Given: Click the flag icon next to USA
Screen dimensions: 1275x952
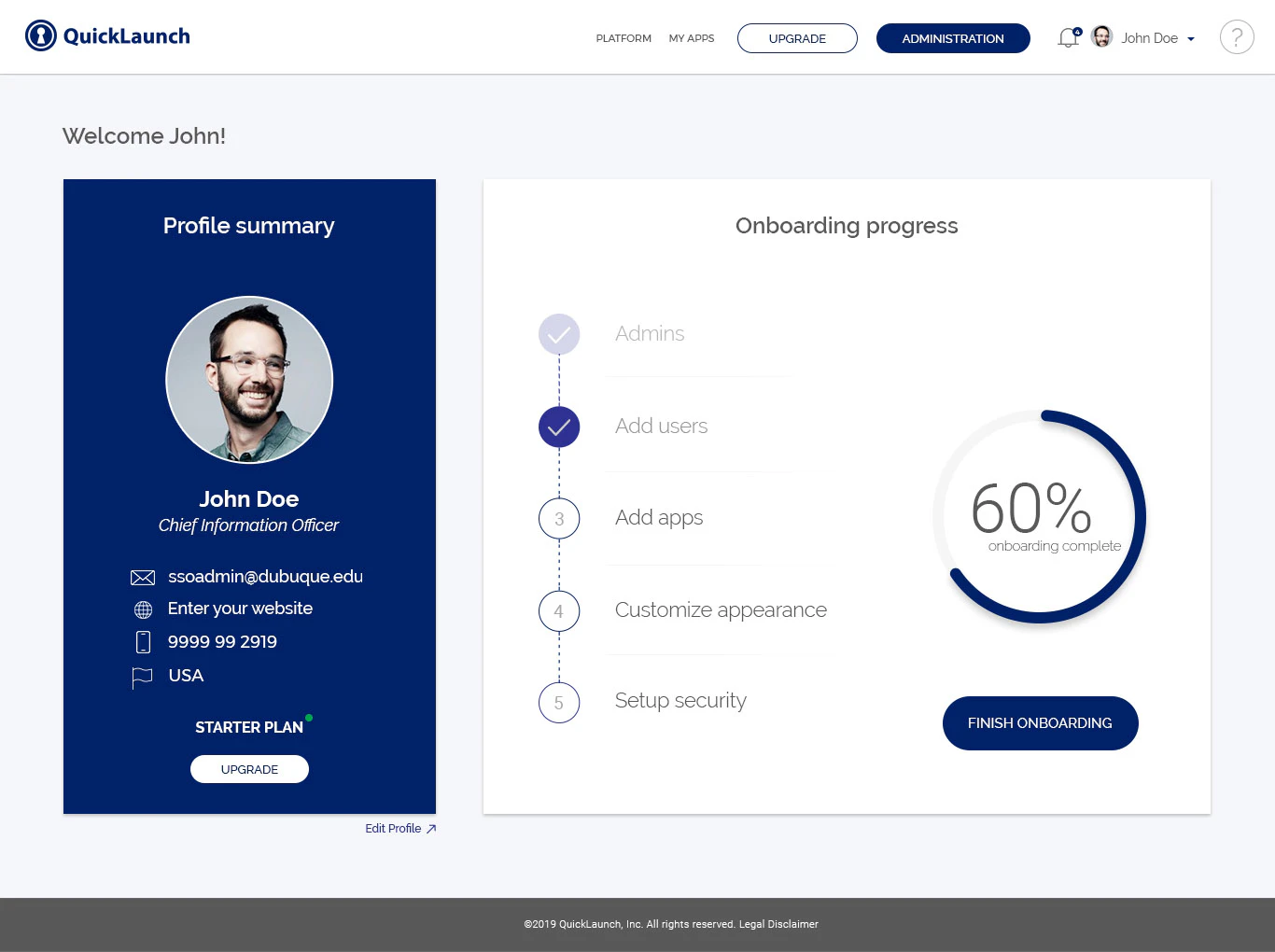Looking at the screenshot, I should tap(142, 677).
